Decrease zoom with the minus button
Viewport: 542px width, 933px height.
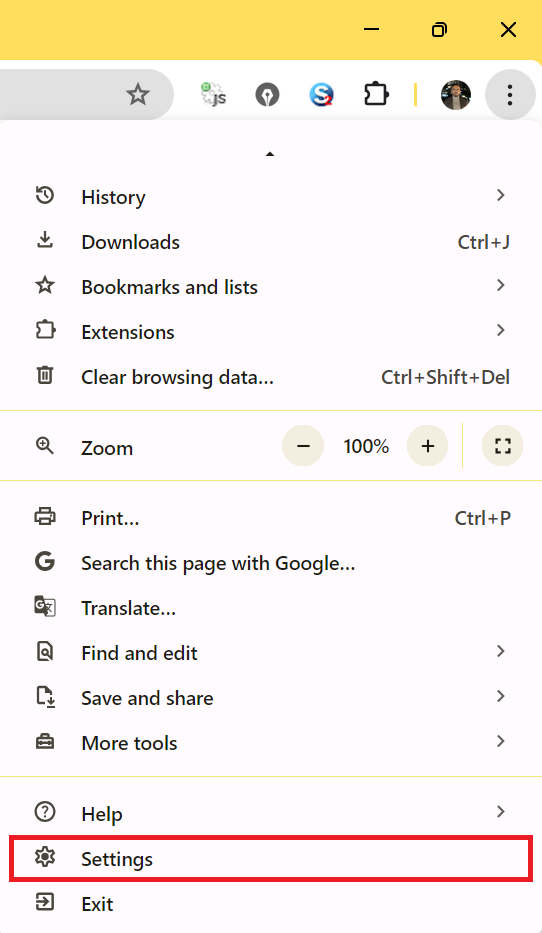[x=303, y=446]
